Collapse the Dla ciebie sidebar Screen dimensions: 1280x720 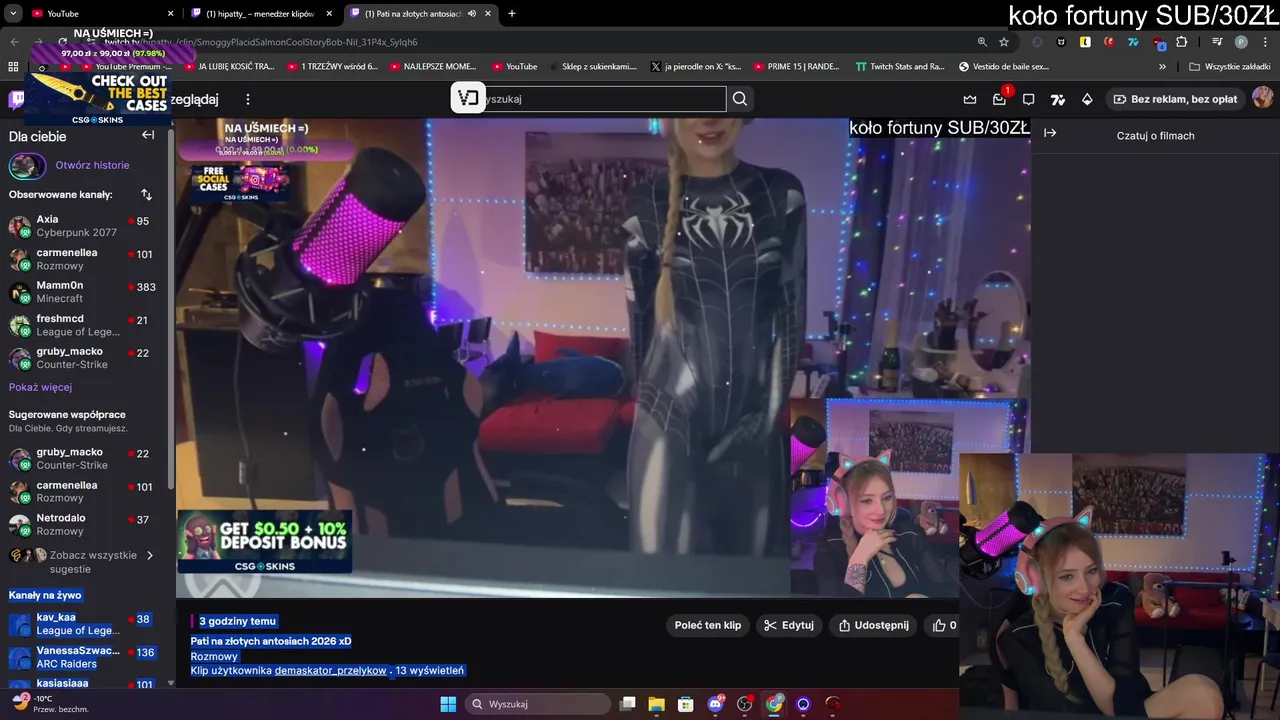pos(148,135)
